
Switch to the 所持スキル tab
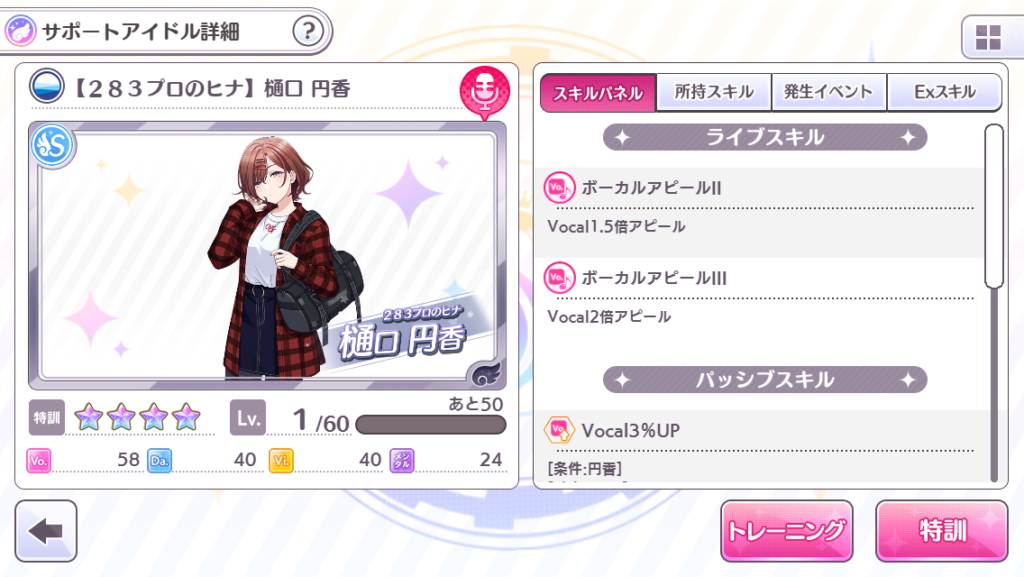pyautogui.click(x=714, y=92)
